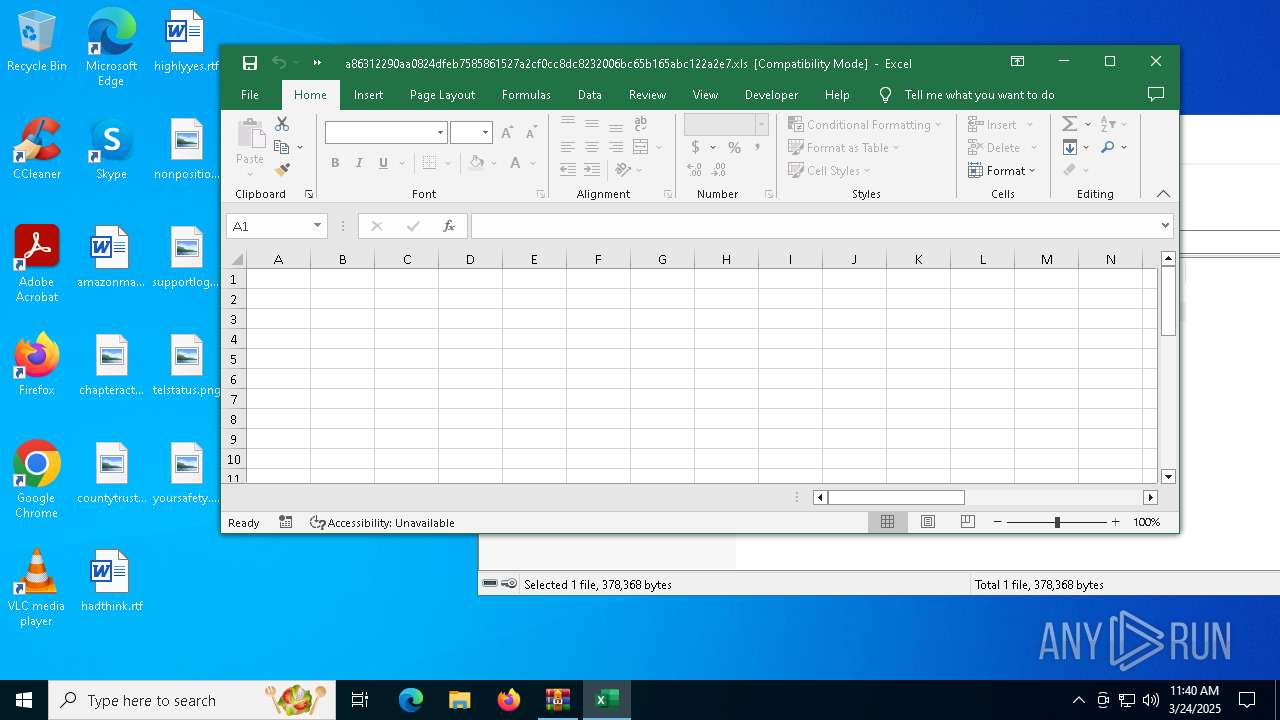
Task: Click Increase Decimal icon
Action: (695, 171)
